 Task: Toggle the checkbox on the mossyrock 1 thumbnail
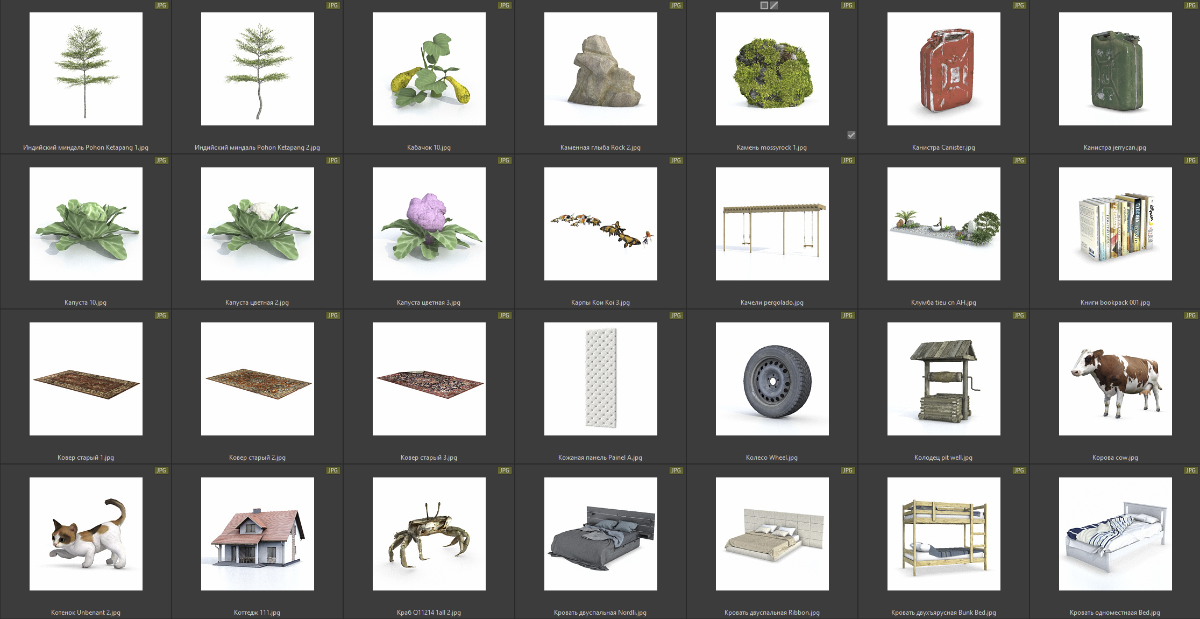tap(851, 134)
